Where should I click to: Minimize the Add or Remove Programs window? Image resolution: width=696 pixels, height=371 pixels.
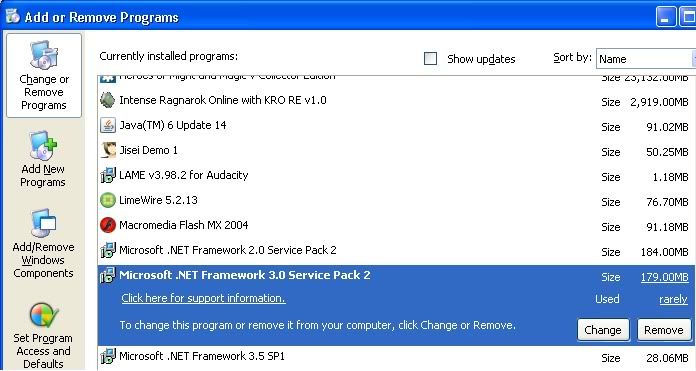[x=665, y=17]
